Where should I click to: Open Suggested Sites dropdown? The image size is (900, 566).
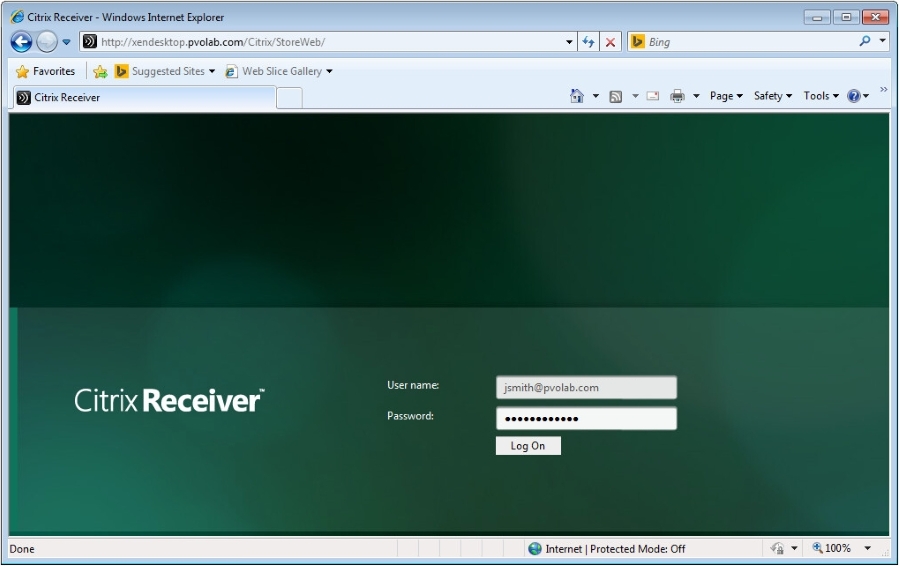click(165, 71)
